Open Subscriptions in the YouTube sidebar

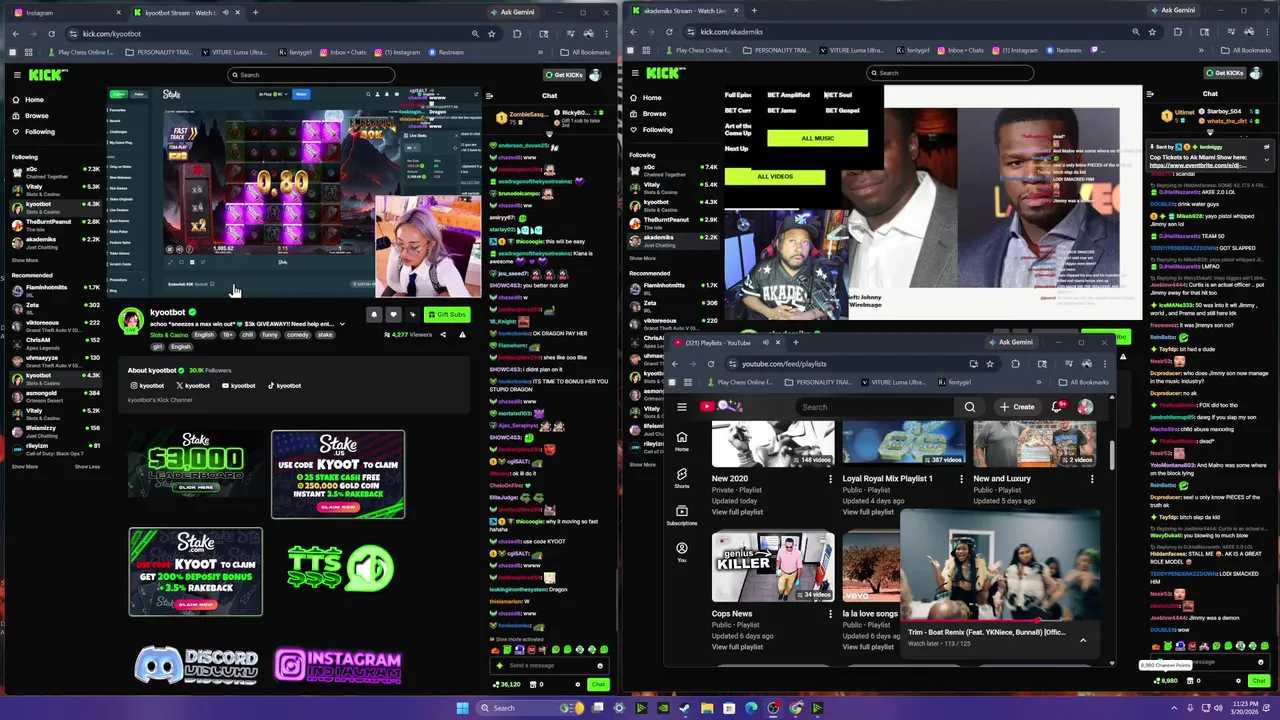coord(682,515)
